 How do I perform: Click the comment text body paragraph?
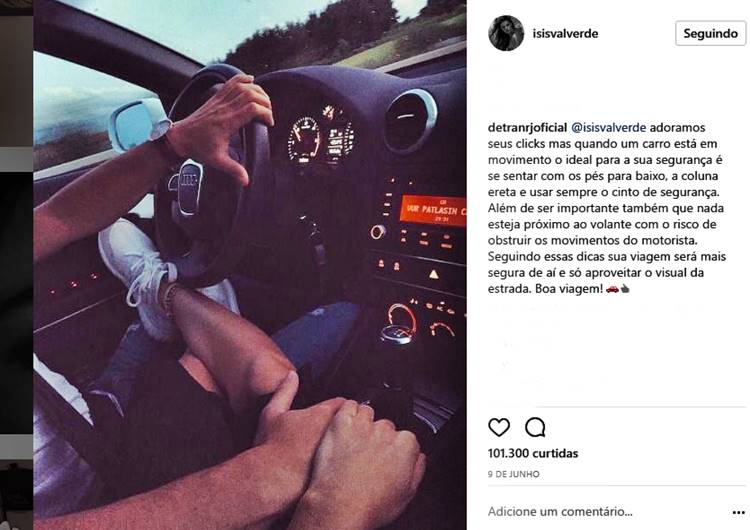[607, 208]
